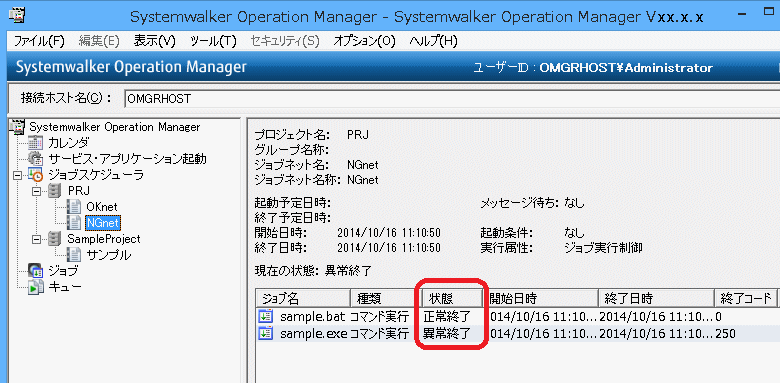Click the ジョブスケジューラ clock icon

[x=35, y=175]
